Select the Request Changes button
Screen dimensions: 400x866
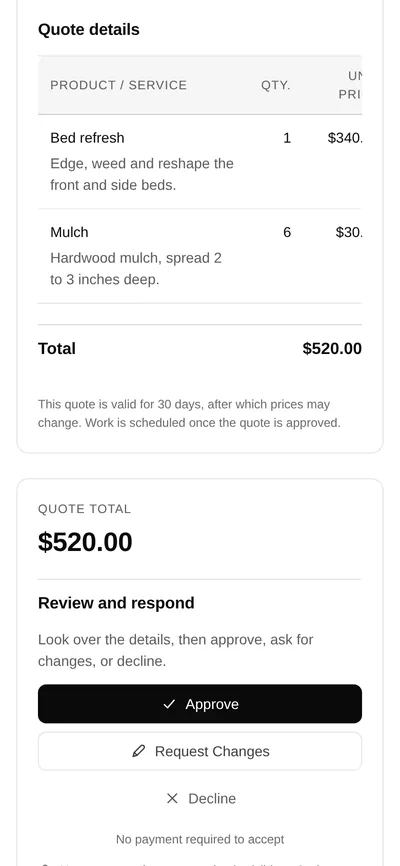(200, 751)
